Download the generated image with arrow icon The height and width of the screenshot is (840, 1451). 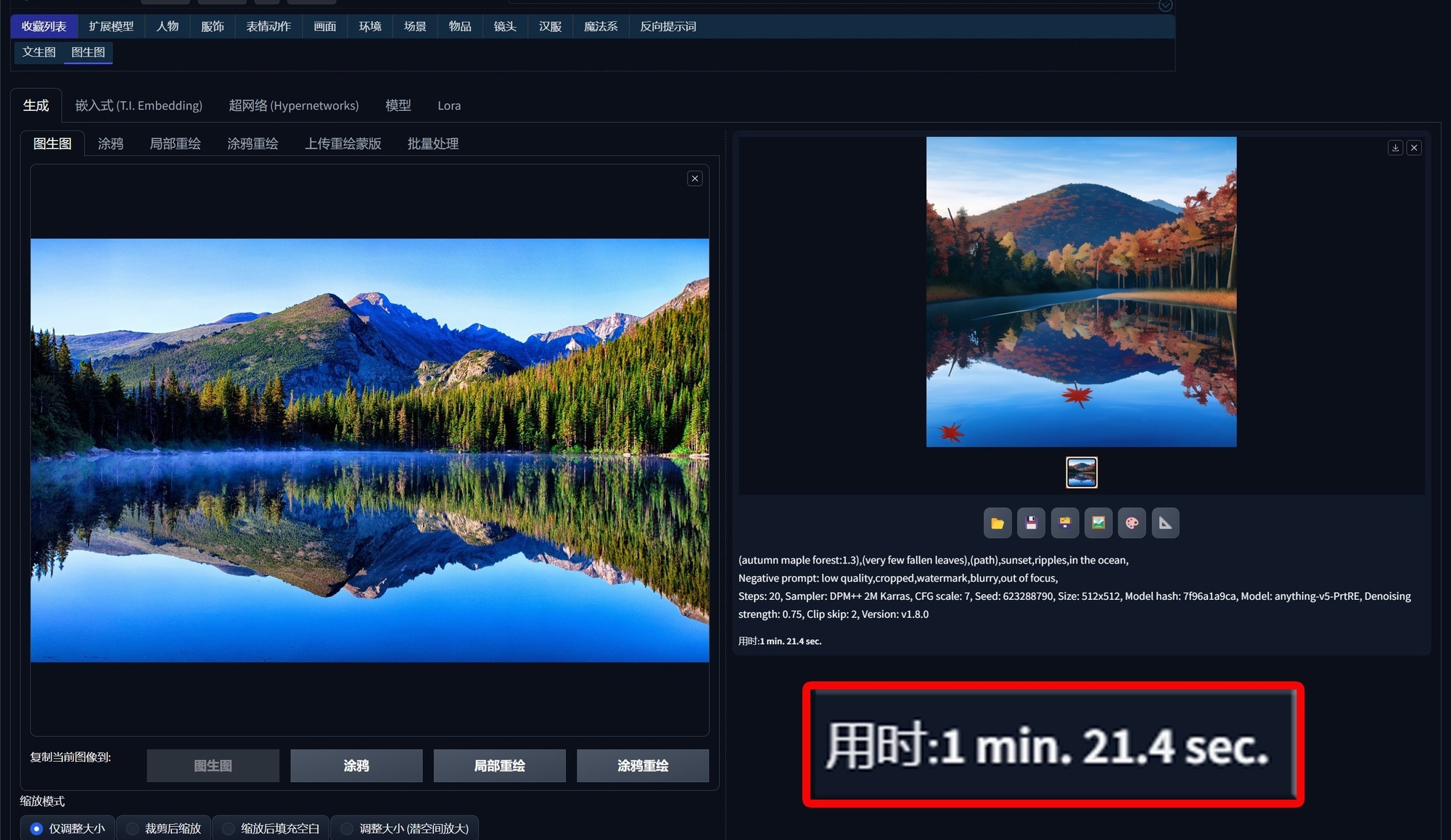tap(1395, 148)
